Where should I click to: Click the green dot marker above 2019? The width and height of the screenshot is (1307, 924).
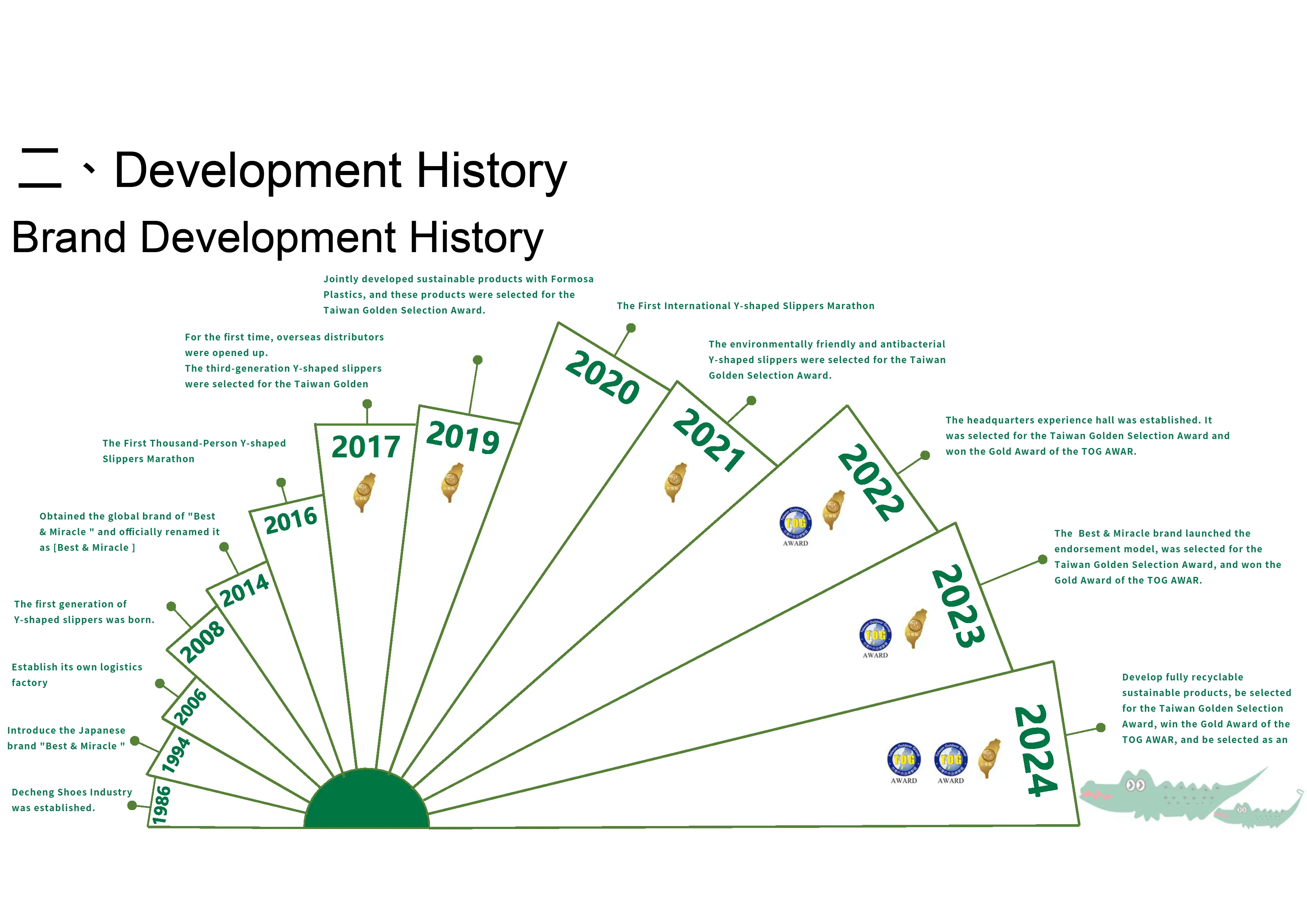[478, 360]
